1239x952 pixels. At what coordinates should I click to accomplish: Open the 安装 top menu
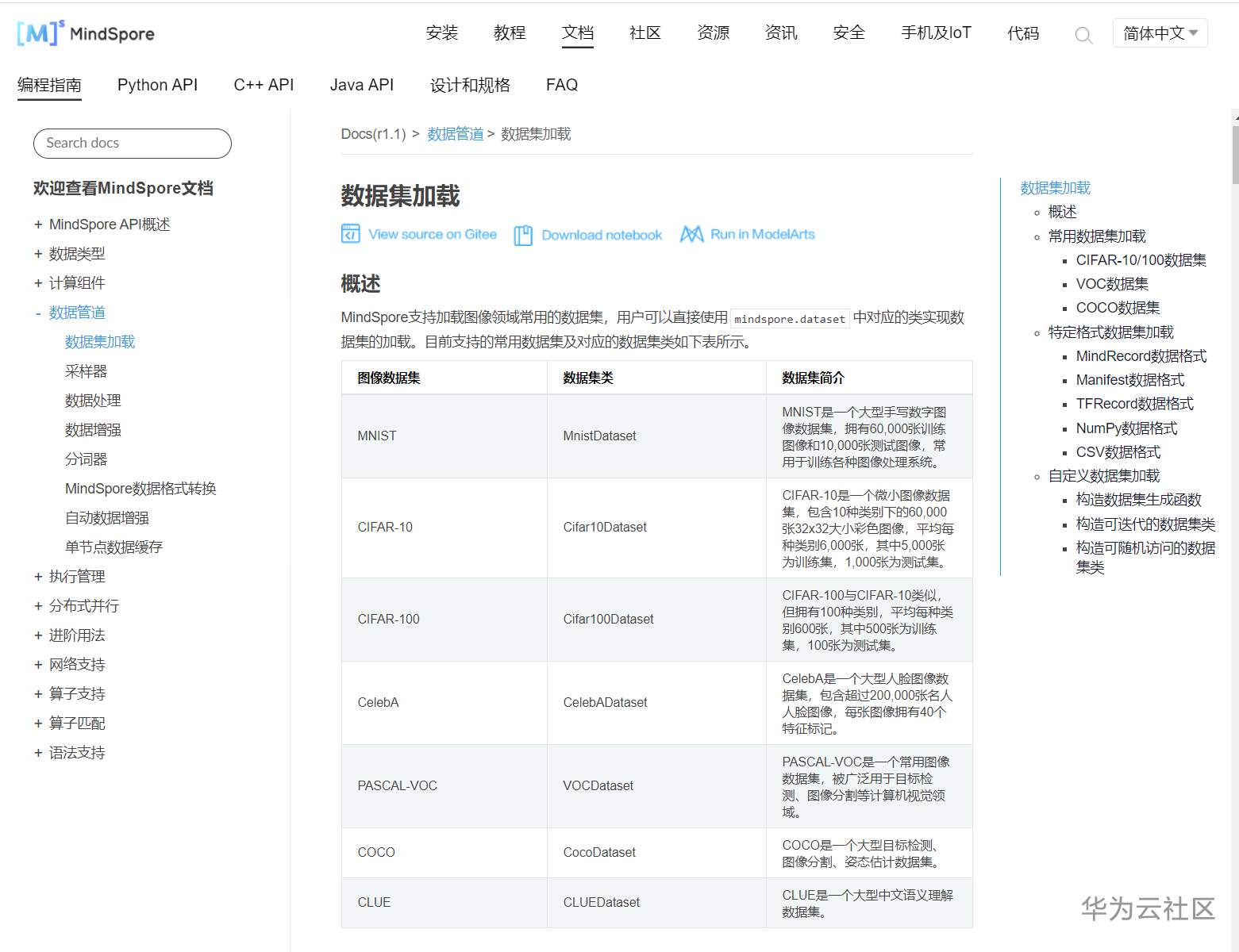[x=442, y=33]
